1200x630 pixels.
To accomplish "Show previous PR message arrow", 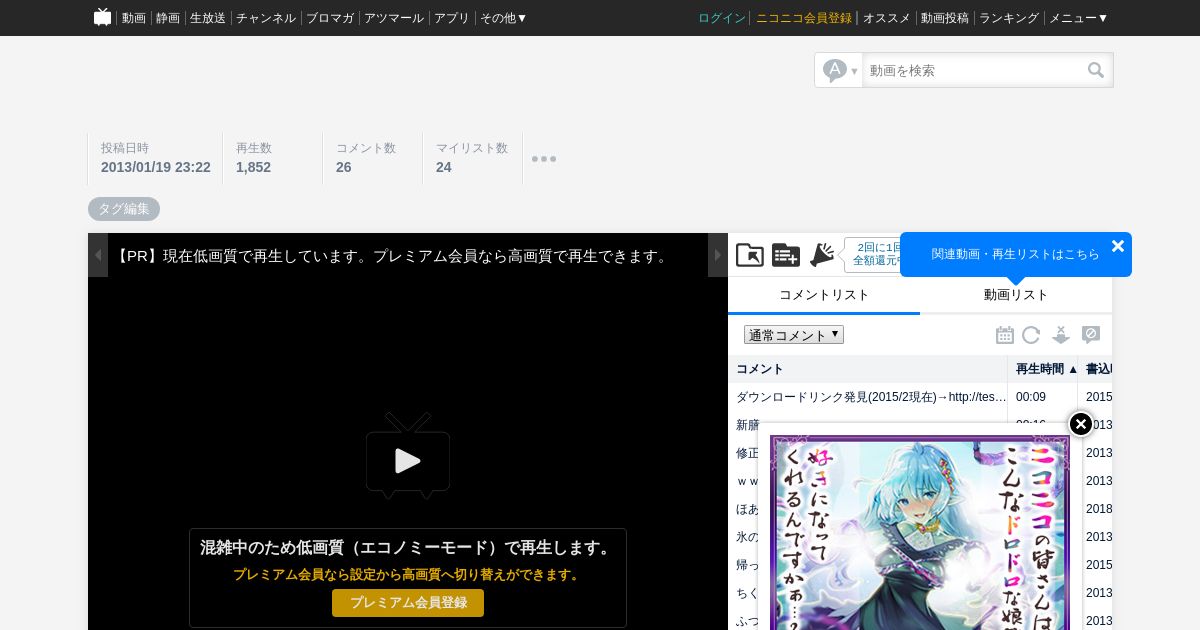I will (98, 255).
